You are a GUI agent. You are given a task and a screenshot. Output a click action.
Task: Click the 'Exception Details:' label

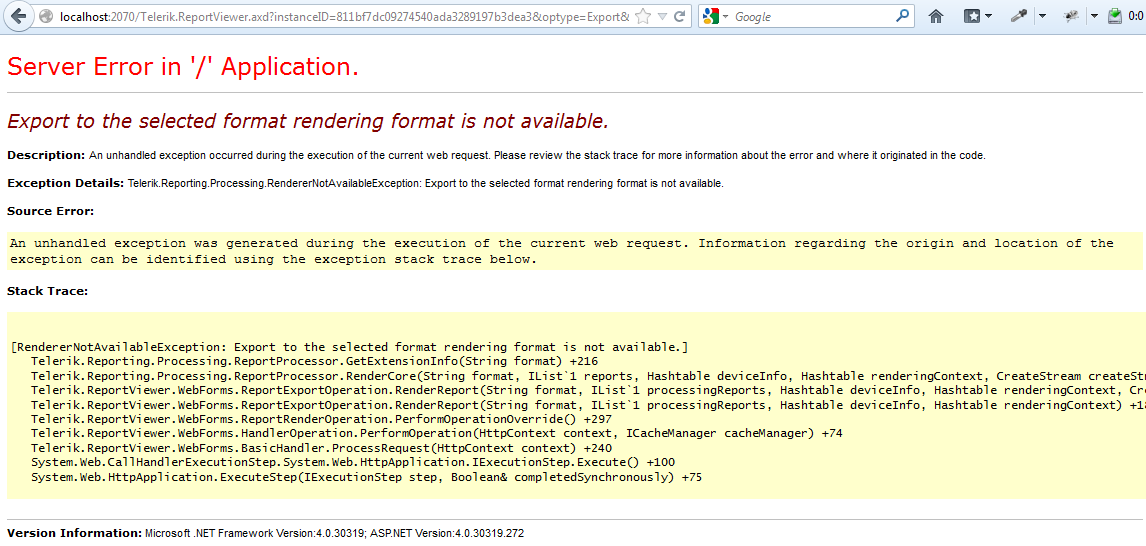(65, 183)
